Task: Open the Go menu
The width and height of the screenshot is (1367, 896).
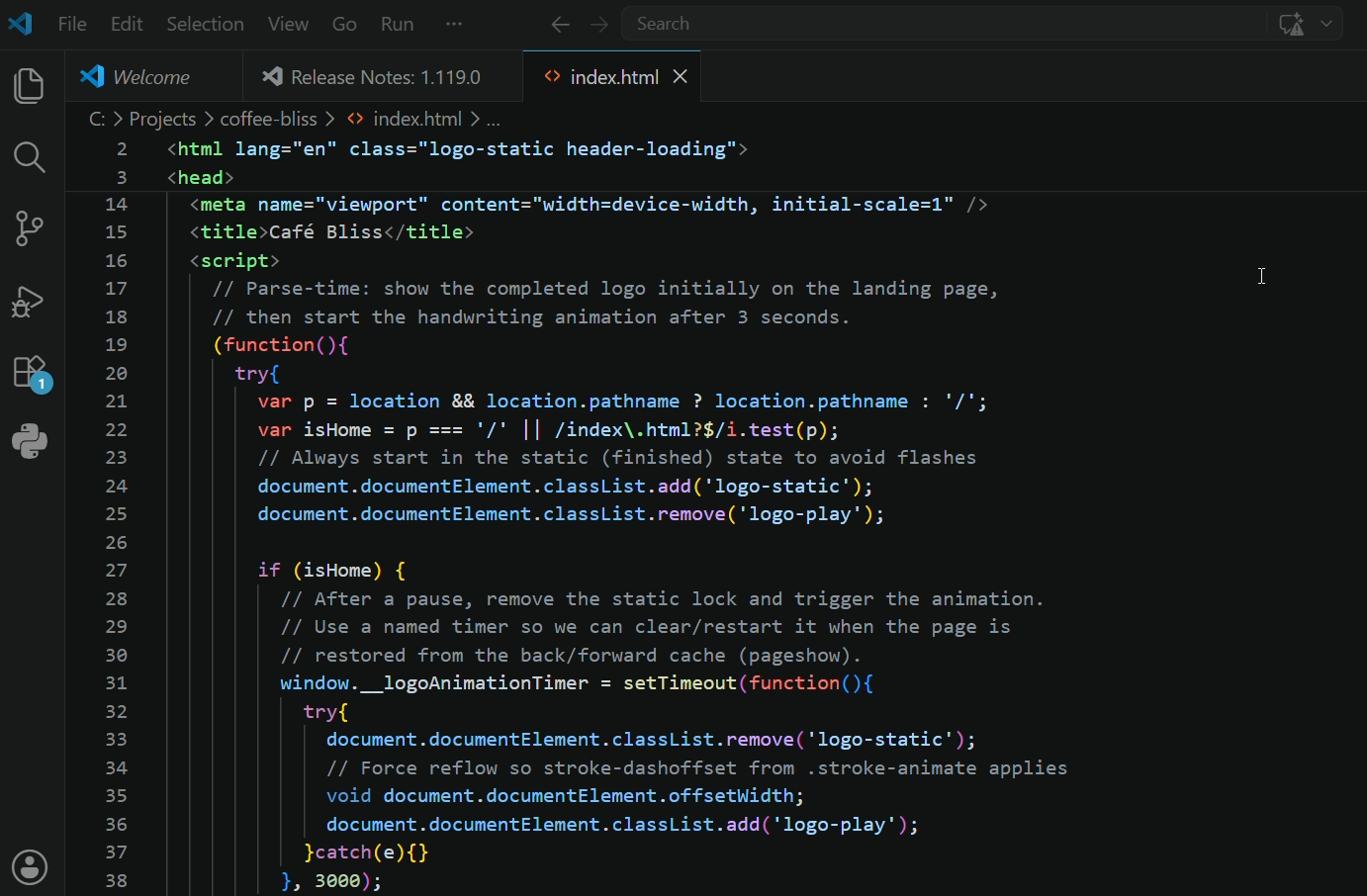Action: [344, 24]
